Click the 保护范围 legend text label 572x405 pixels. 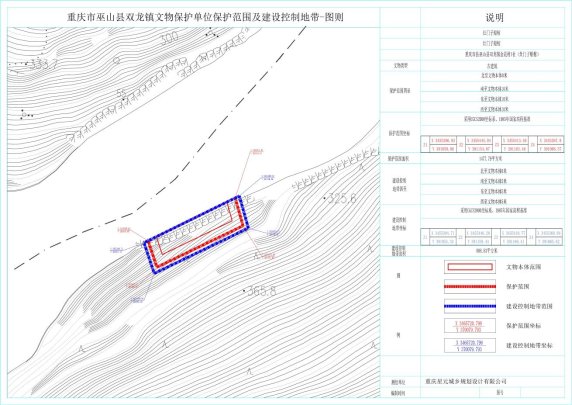517,287
